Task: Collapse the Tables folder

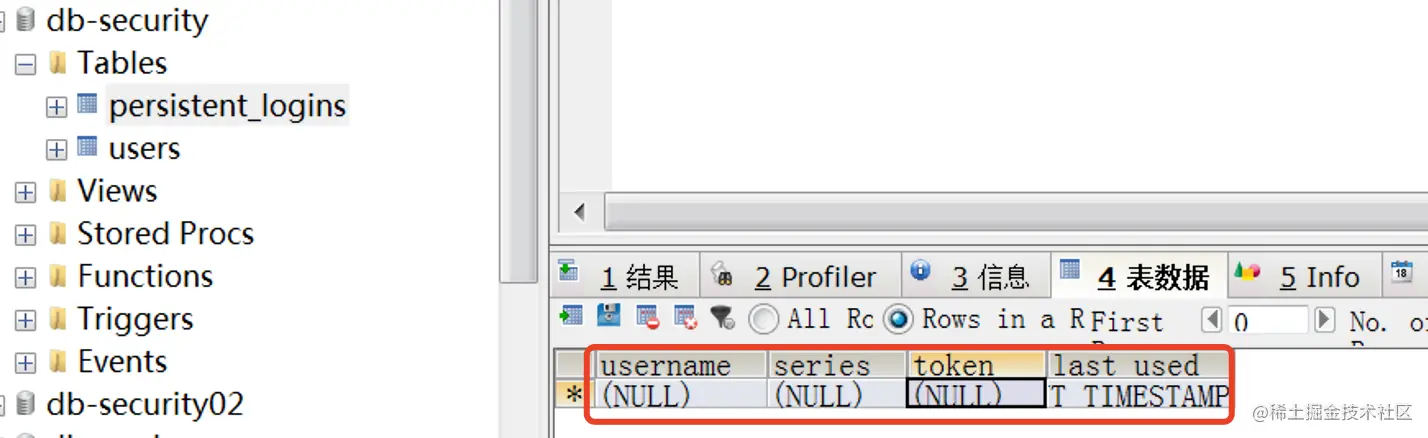Action: pos(26,64)
